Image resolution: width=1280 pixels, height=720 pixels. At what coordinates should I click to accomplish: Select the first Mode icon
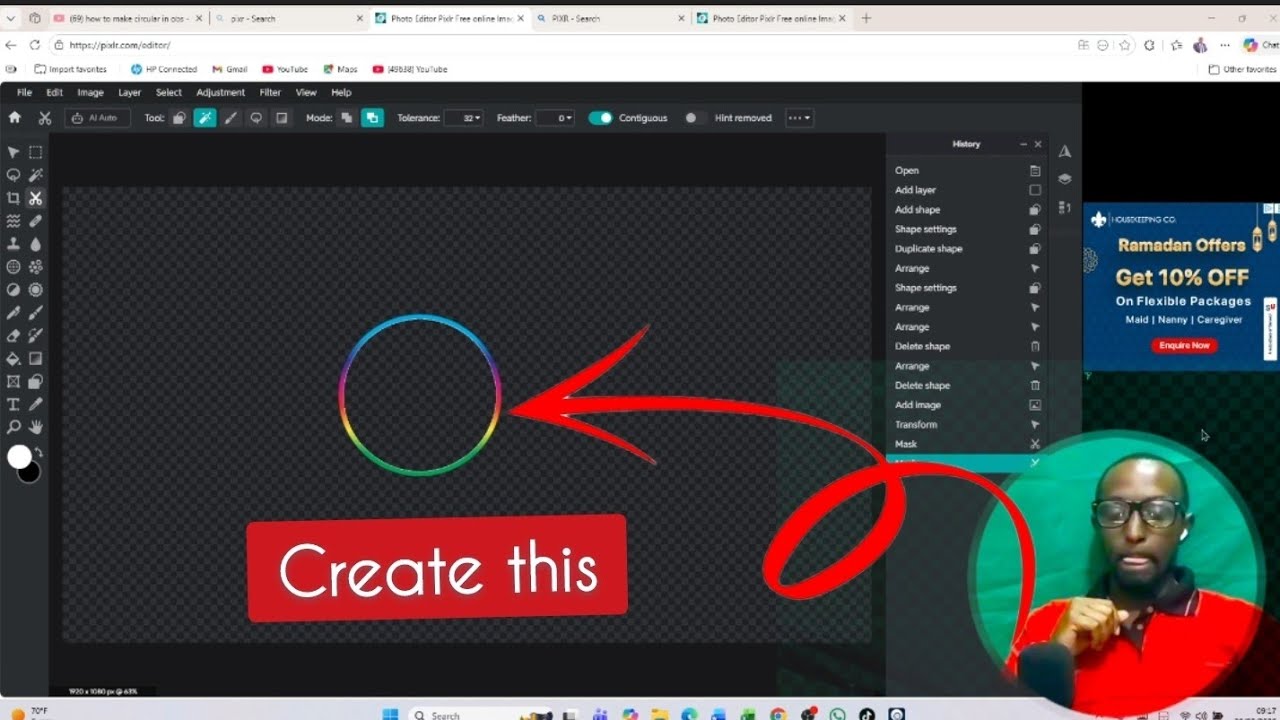click(x=347, y=118)
